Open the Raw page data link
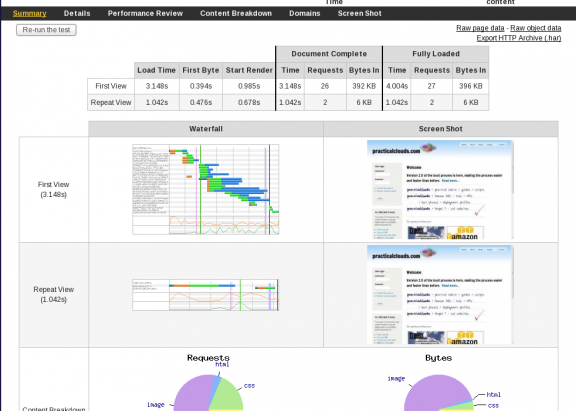 pyautogui.click(x=480, y=28)
